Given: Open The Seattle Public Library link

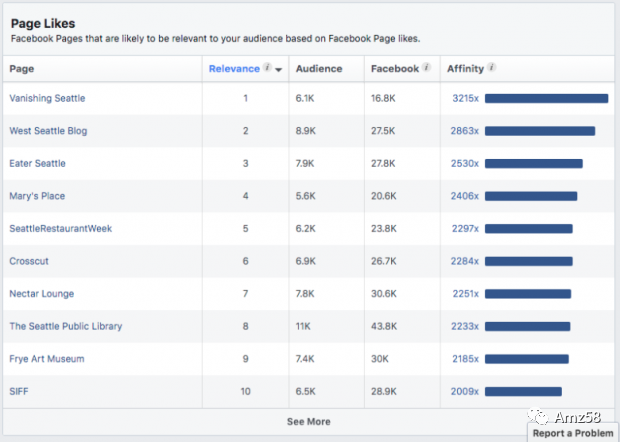Looking at the screenshot, I should pyautogui.click(x=66, y=326).
